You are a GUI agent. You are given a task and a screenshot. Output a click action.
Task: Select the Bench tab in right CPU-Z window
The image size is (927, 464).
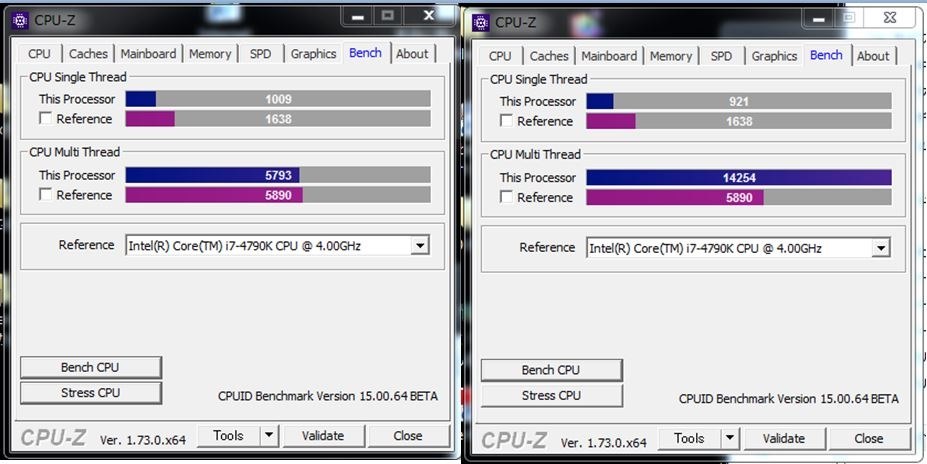tap(826, 54)
